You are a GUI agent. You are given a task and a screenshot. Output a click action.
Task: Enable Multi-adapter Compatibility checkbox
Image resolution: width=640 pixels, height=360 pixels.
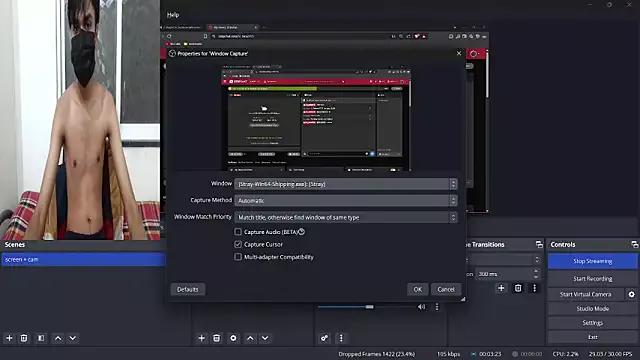238,257
